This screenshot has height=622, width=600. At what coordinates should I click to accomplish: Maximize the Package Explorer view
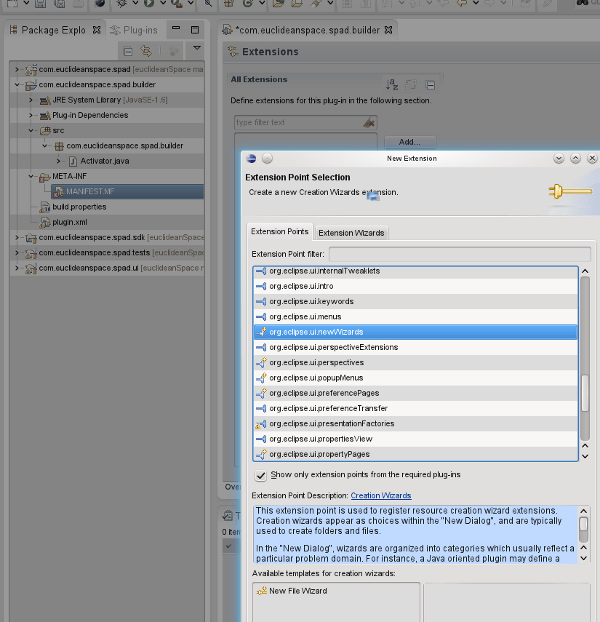point(195,30)
